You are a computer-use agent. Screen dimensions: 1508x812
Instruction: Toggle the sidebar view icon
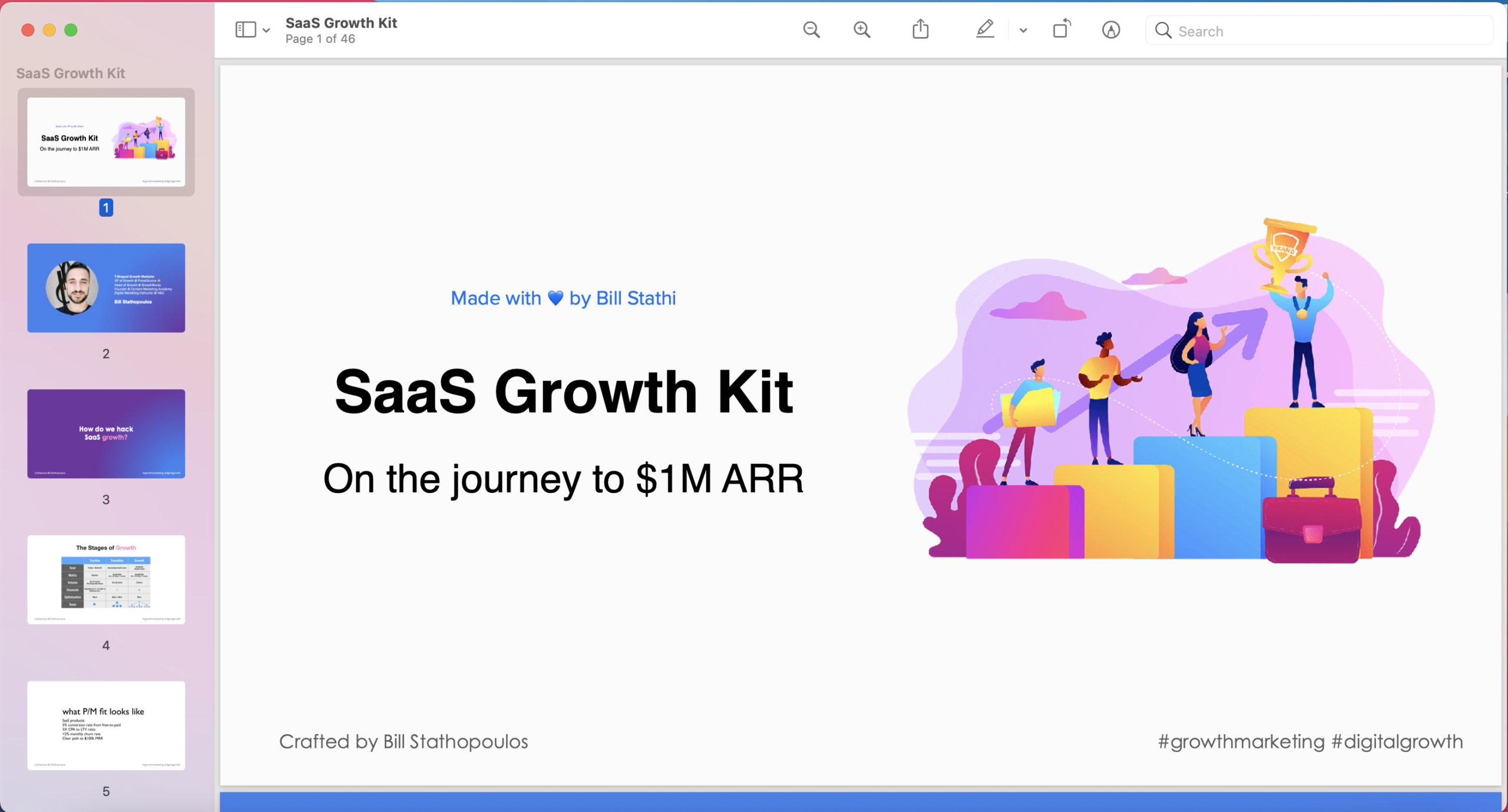point(246,30)
